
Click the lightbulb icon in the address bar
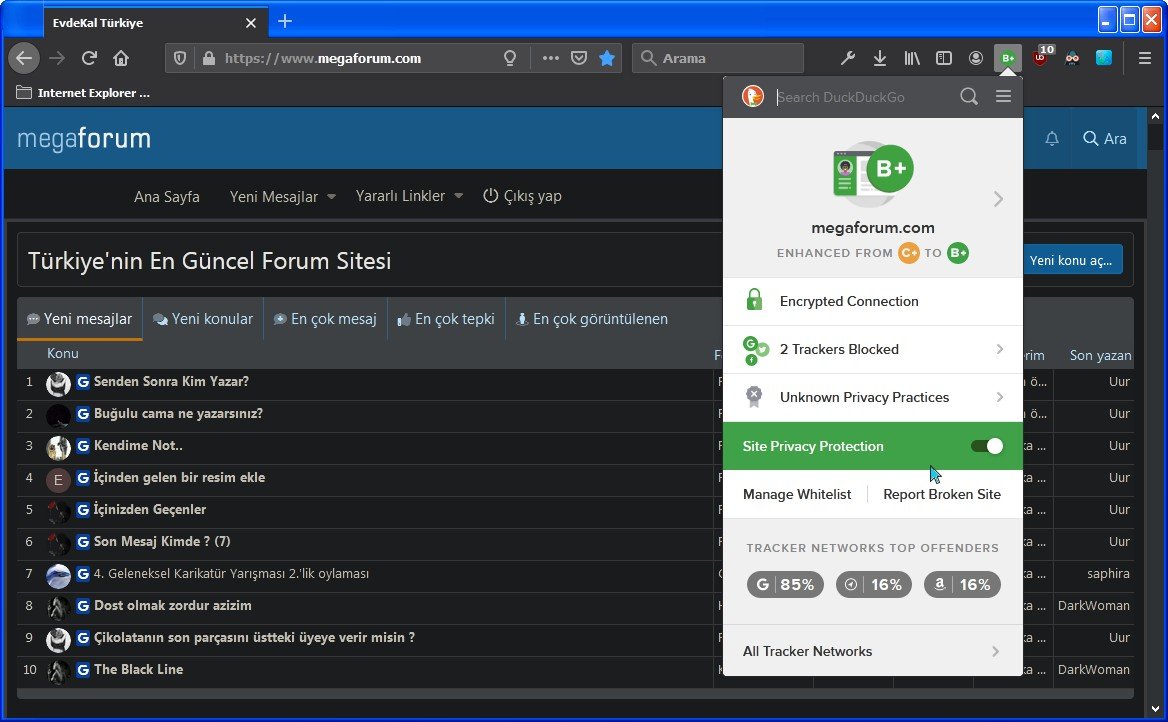click(510, 58)
